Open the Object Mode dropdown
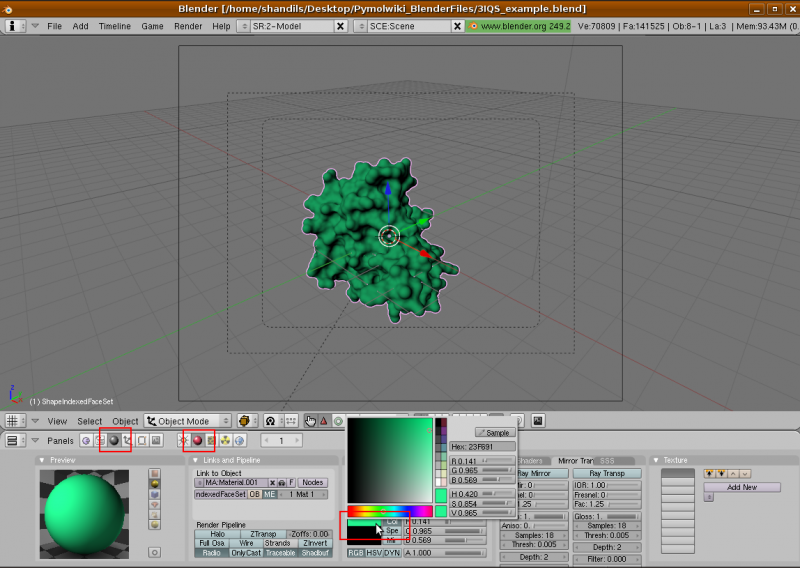This screenshot has height=568, width=800. click(x=188, y=421)
